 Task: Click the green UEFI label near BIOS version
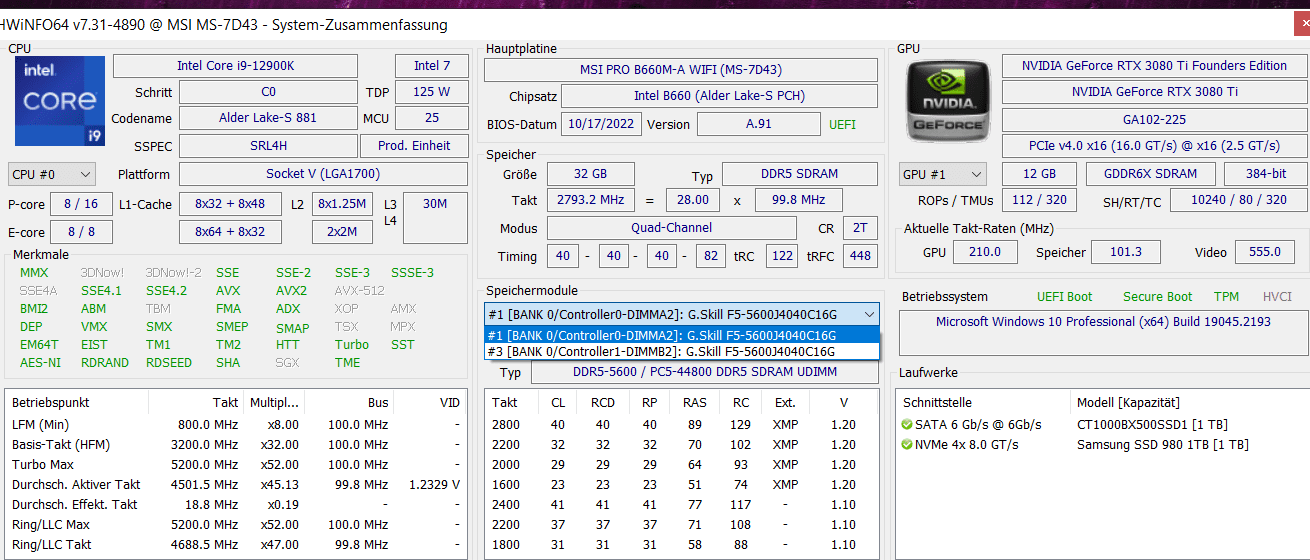pos(843,125)
